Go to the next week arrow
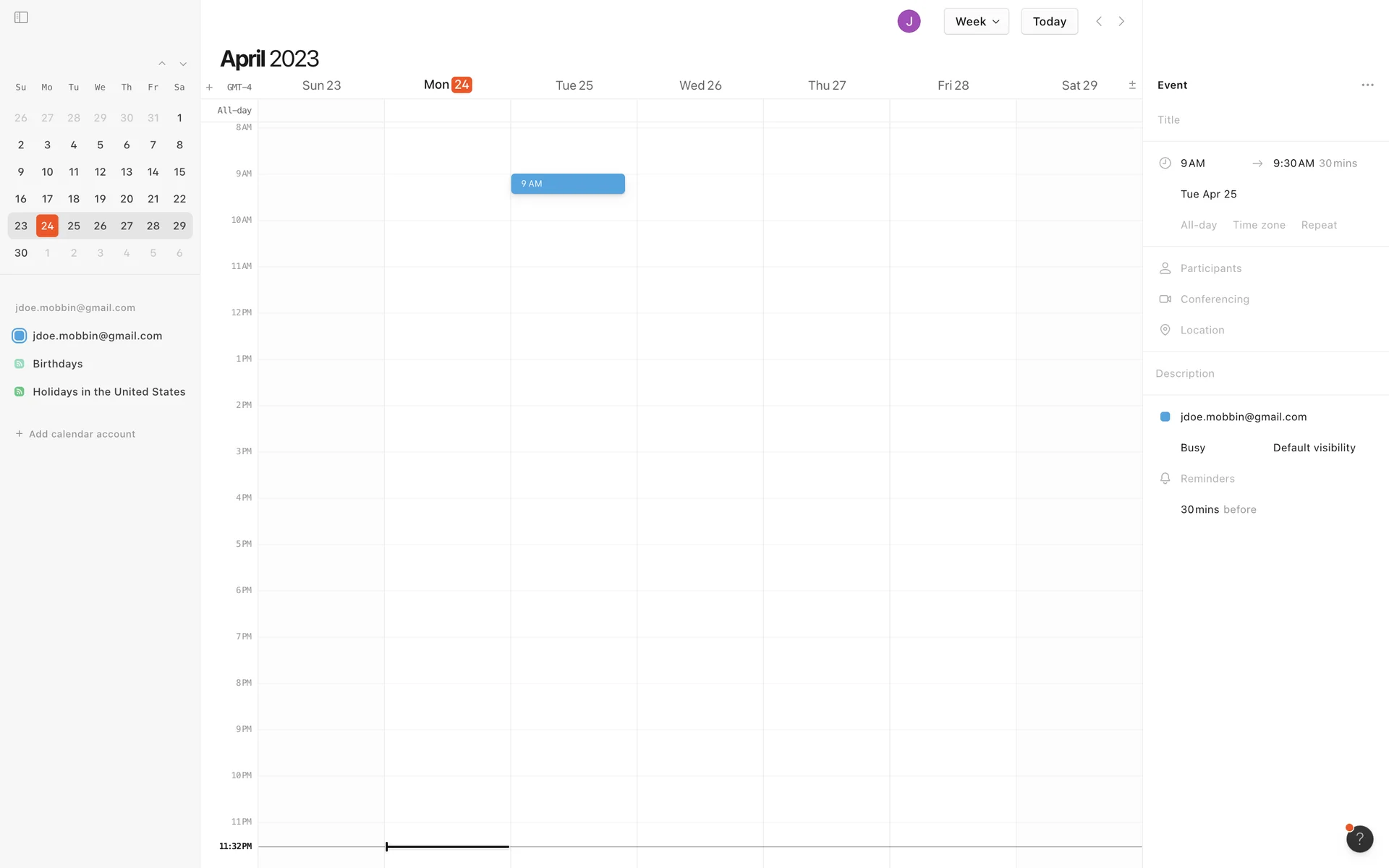The image size is (1389, 868). click(x=1121, y=21)
